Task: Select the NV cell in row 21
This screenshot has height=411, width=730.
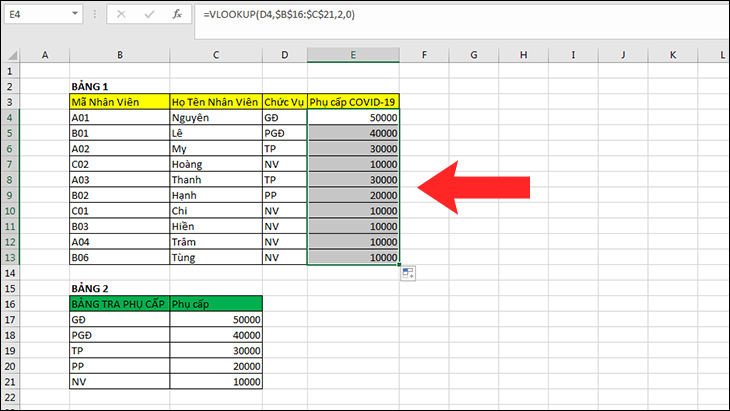Action: 120,382
